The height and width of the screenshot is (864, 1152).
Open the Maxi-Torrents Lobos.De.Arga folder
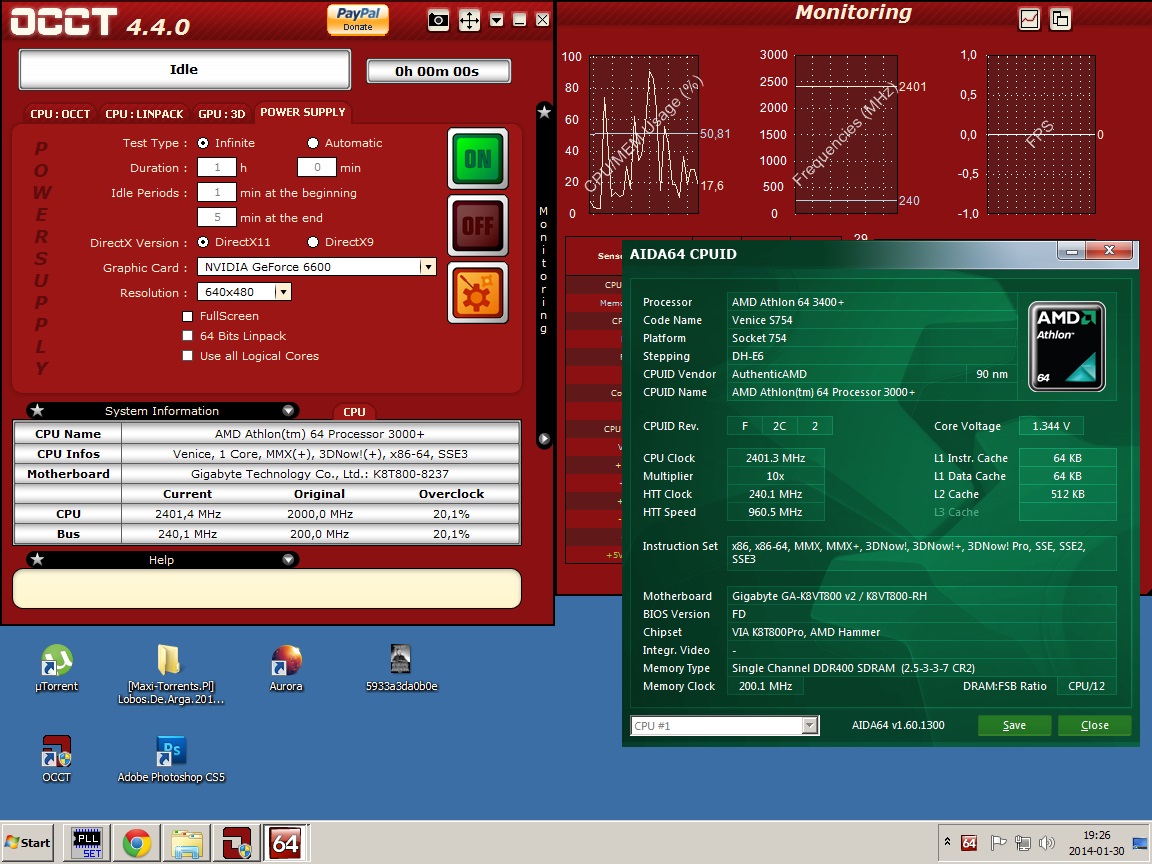pos(170,674)
